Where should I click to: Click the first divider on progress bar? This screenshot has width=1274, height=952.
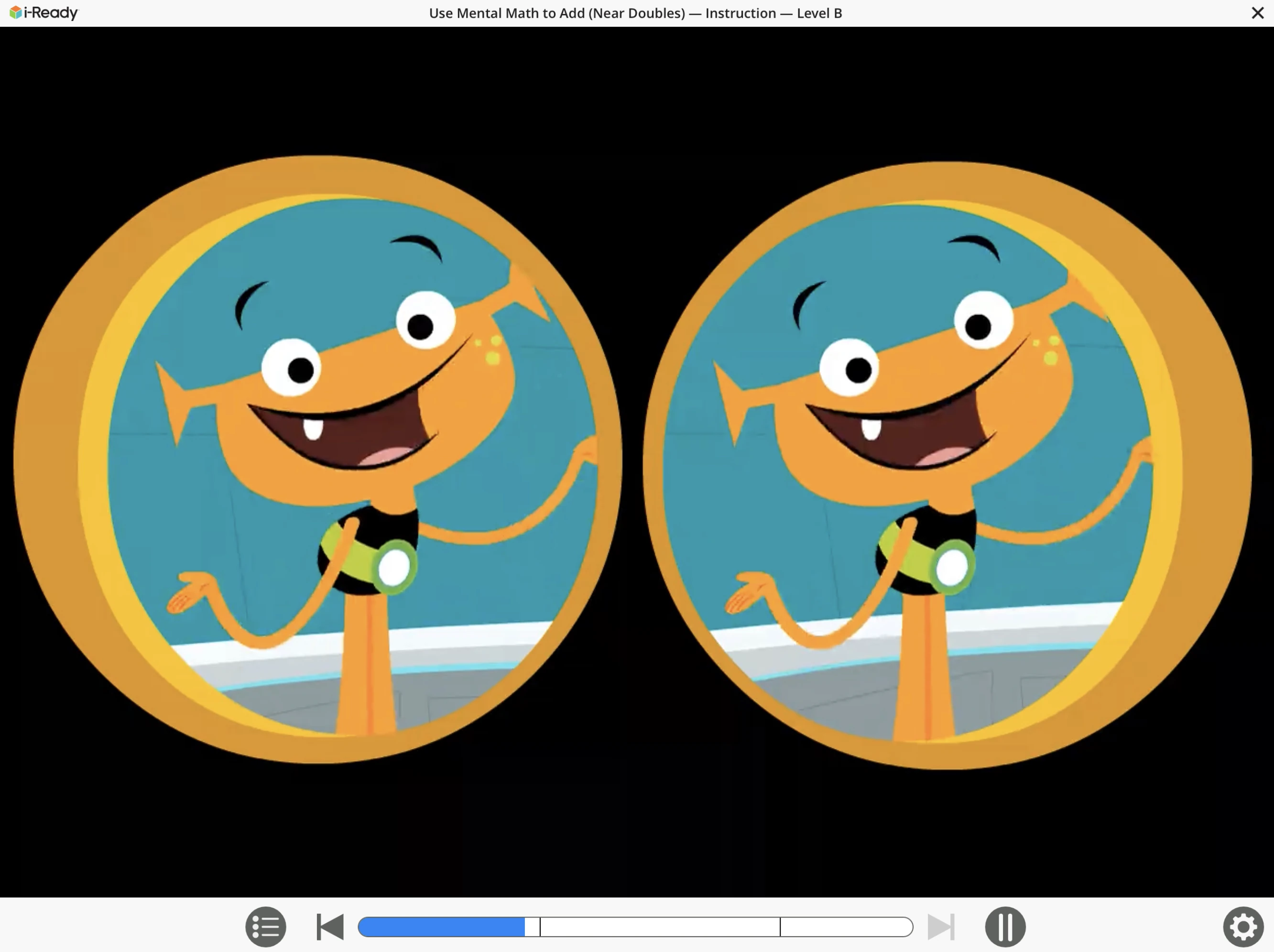point(540,927)
